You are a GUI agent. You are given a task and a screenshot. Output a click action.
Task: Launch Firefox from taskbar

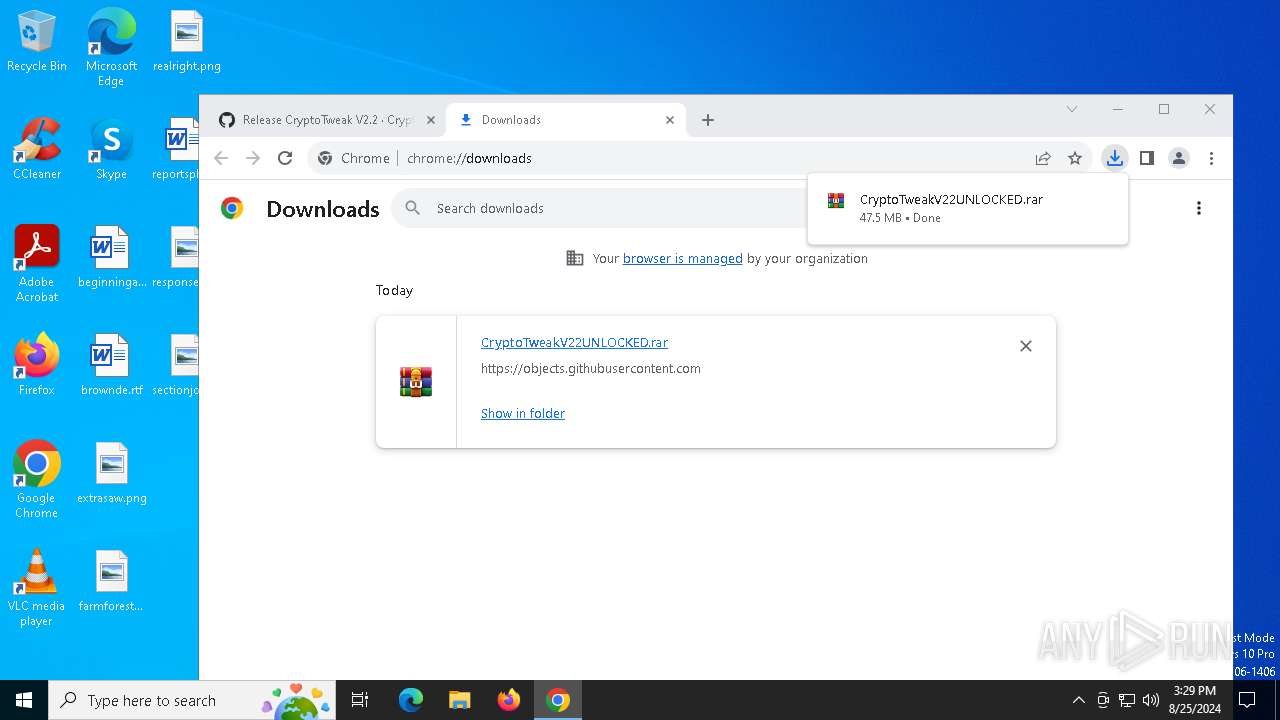508,700
